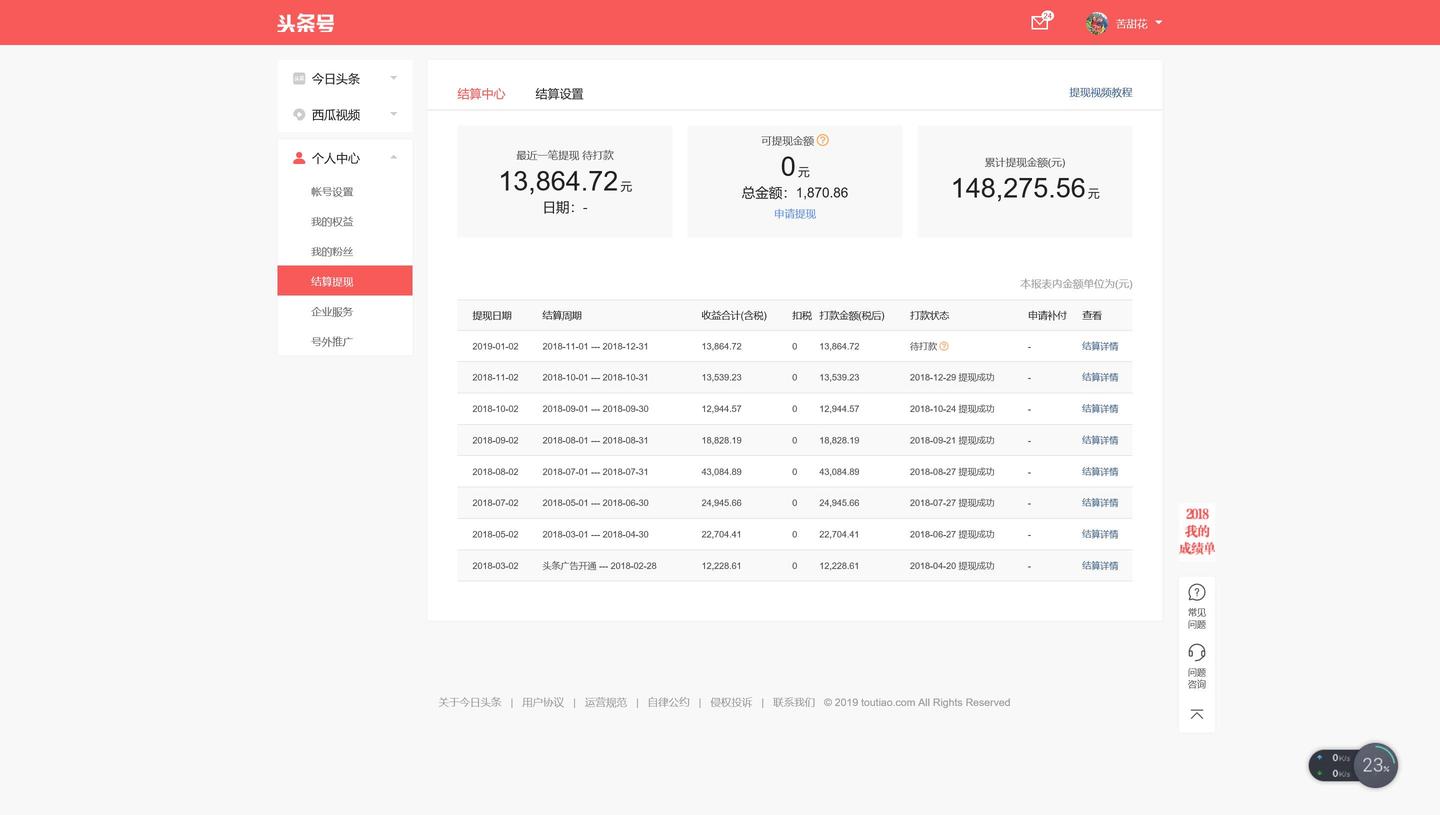1440x815 pixels.
Task: Switch to the 结算设置 tab
Action: pyautogui.click(x=559, y=94)
